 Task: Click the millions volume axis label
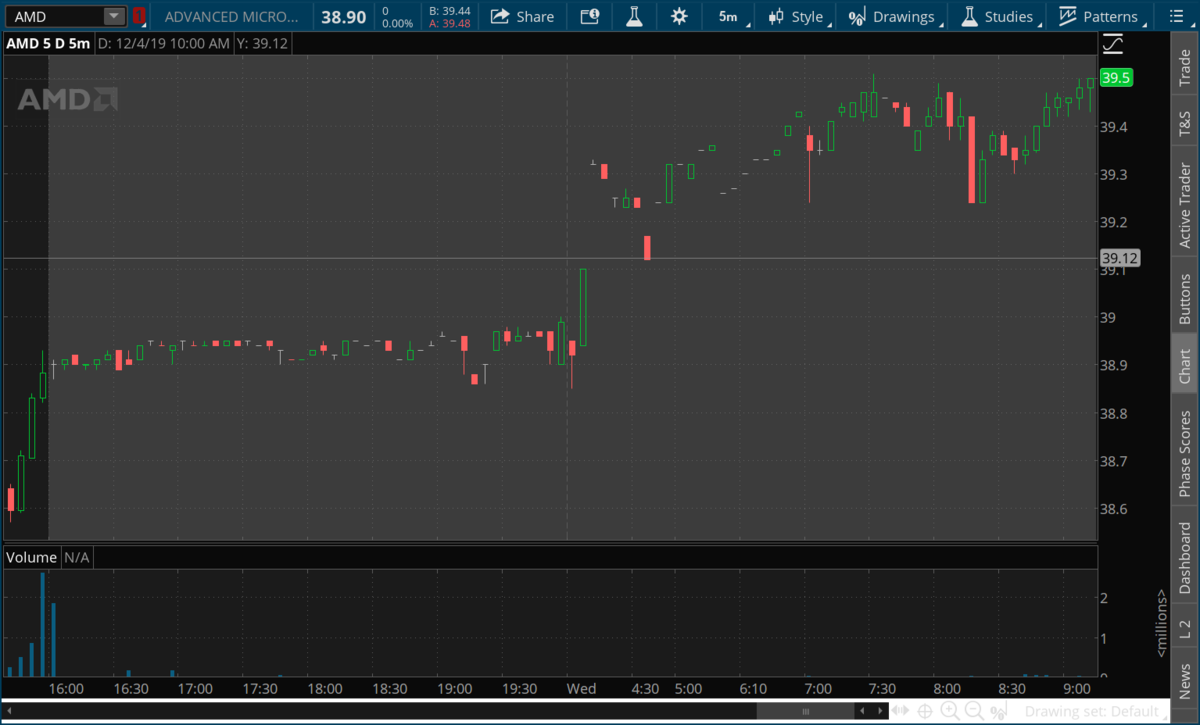click(x=1160, y=623)
